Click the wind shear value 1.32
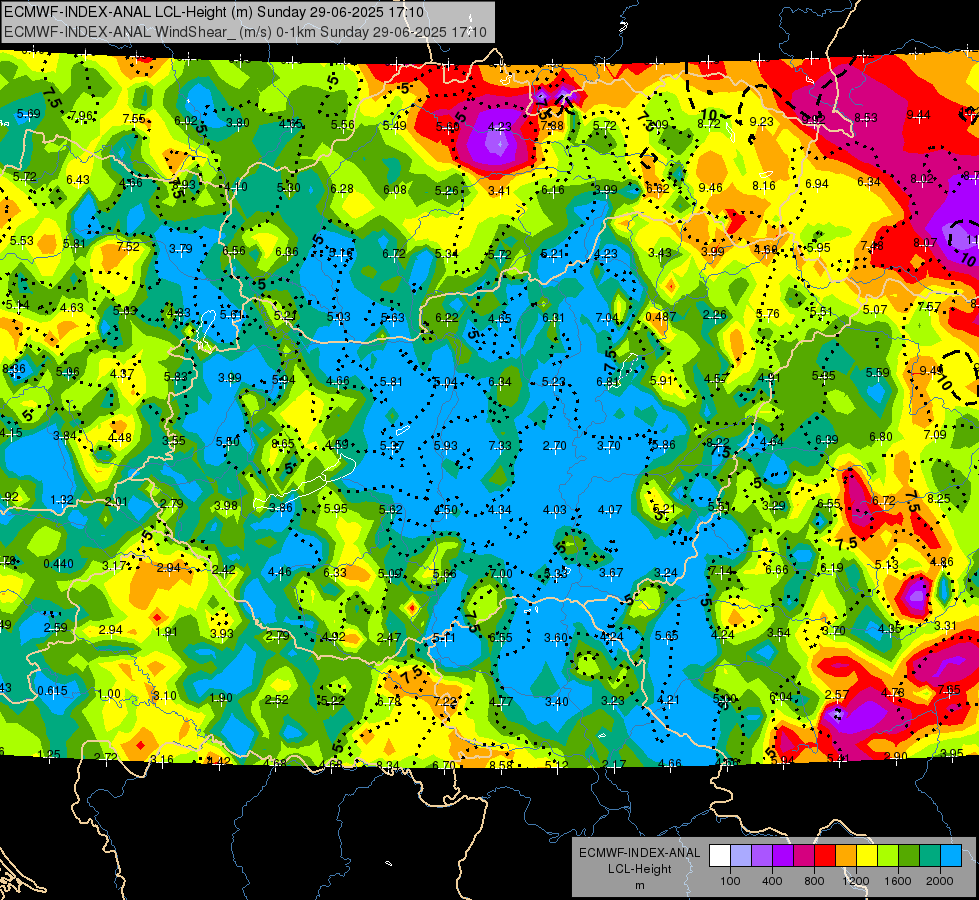This screenshot has height=900, width=979. [62, 500]
